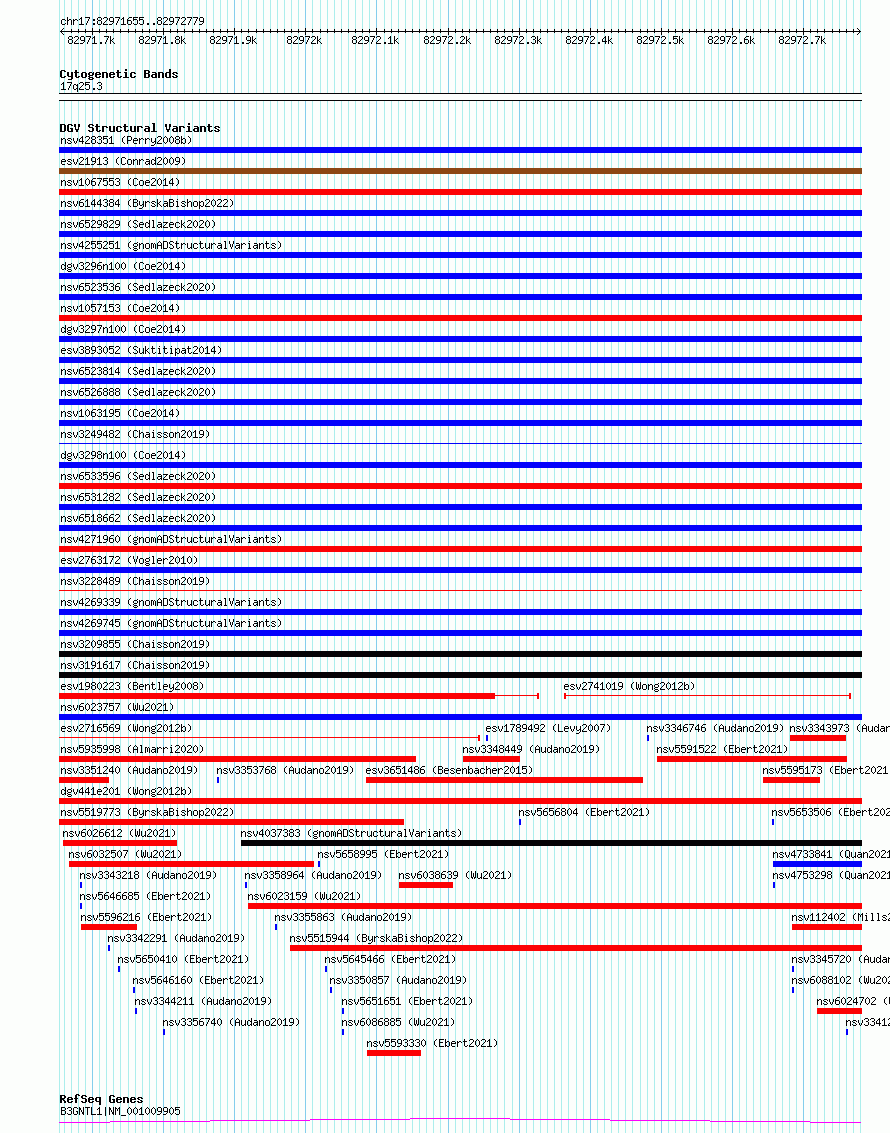Open nsv6523814 (Sedlazeck2020) variant
This screenshot has height=1133, width=890.
point(138,371)
